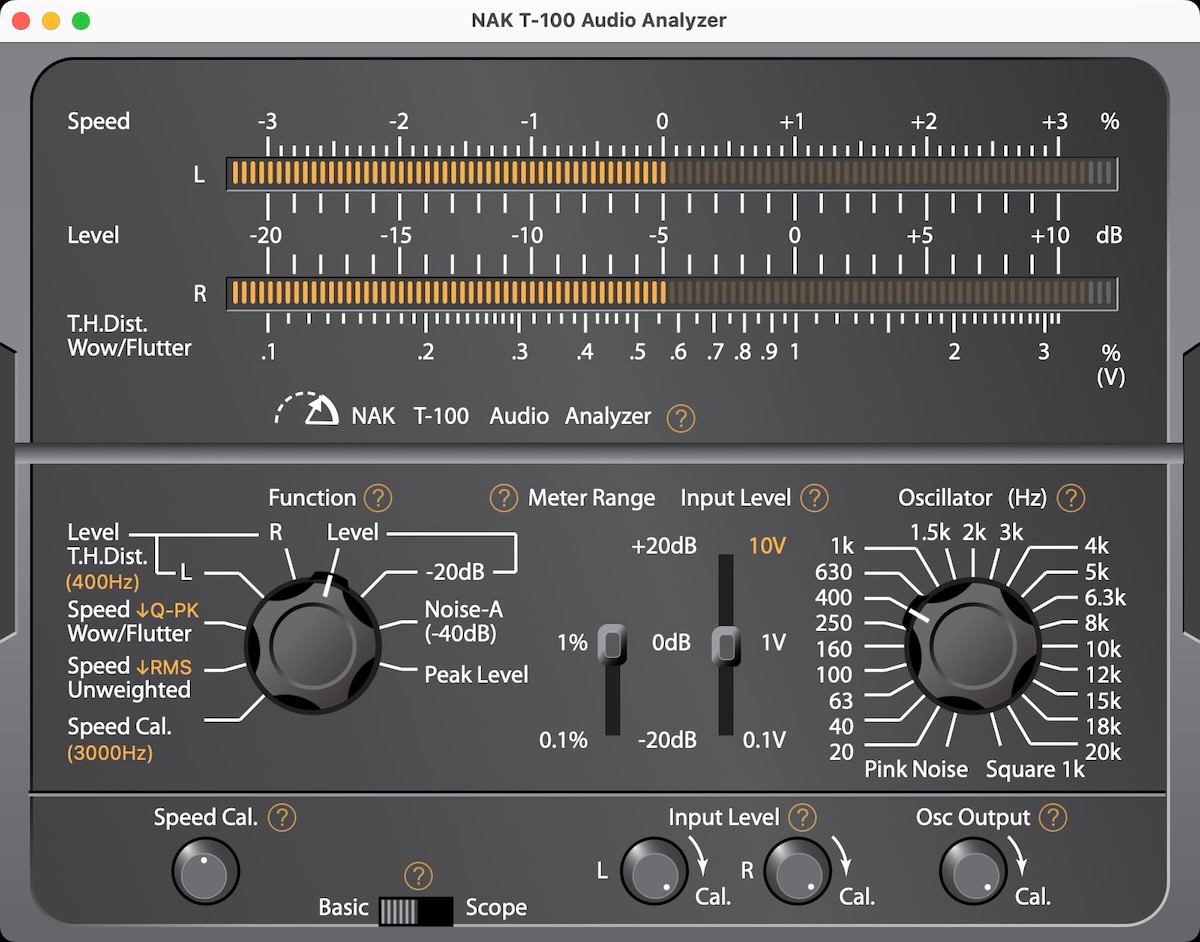1200x942 pixels.
Task: Set oscillator to 160 Hz
Action: pyautogui.click(x=834, y=649)
